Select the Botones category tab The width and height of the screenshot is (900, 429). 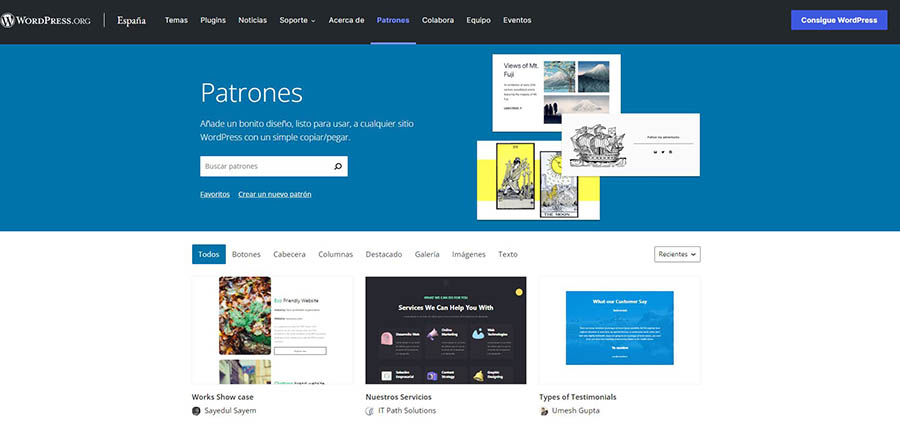pos(246,254)
